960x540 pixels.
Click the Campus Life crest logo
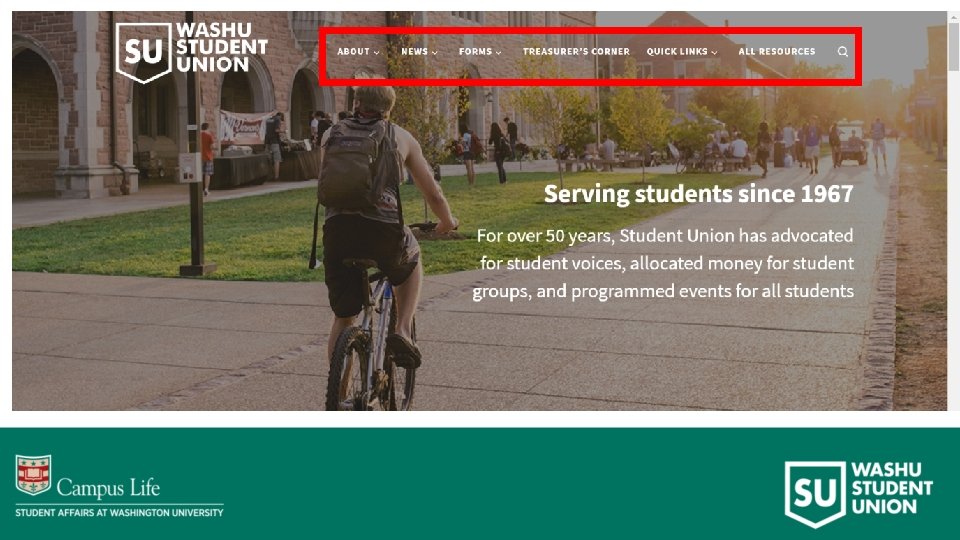tap(33, 474)
